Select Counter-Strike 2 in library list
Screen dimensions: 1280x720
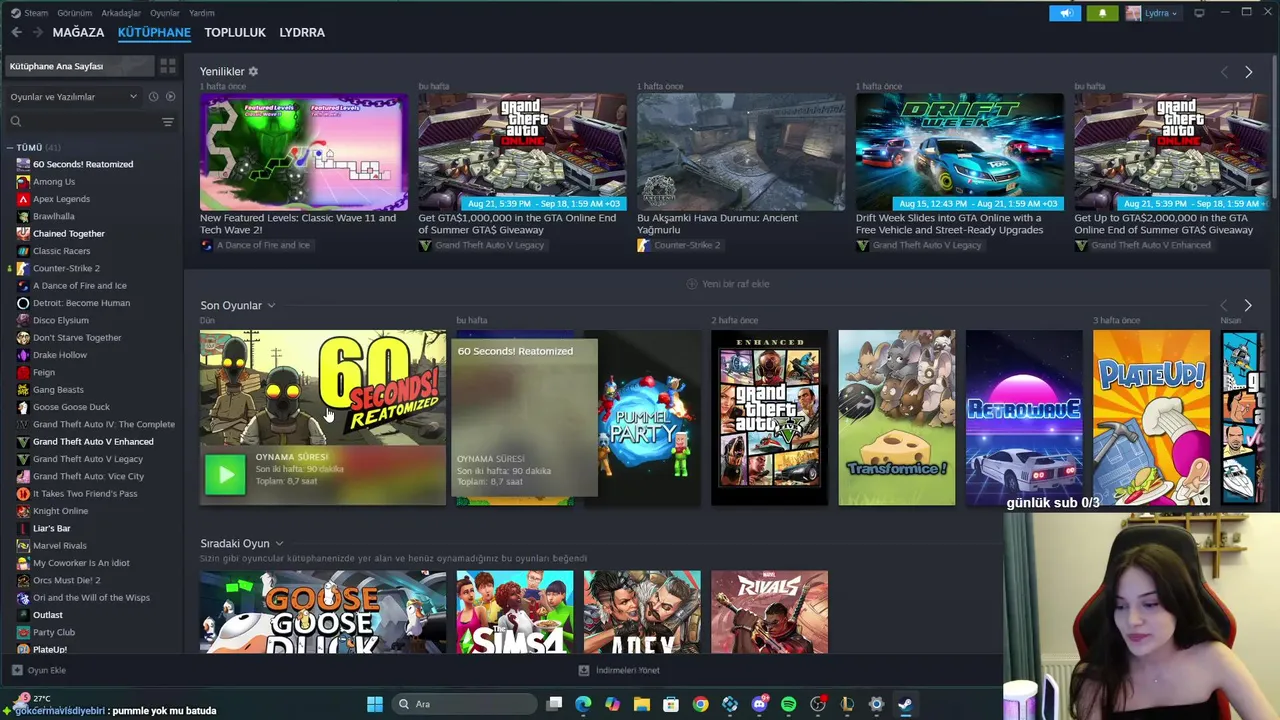66,268
